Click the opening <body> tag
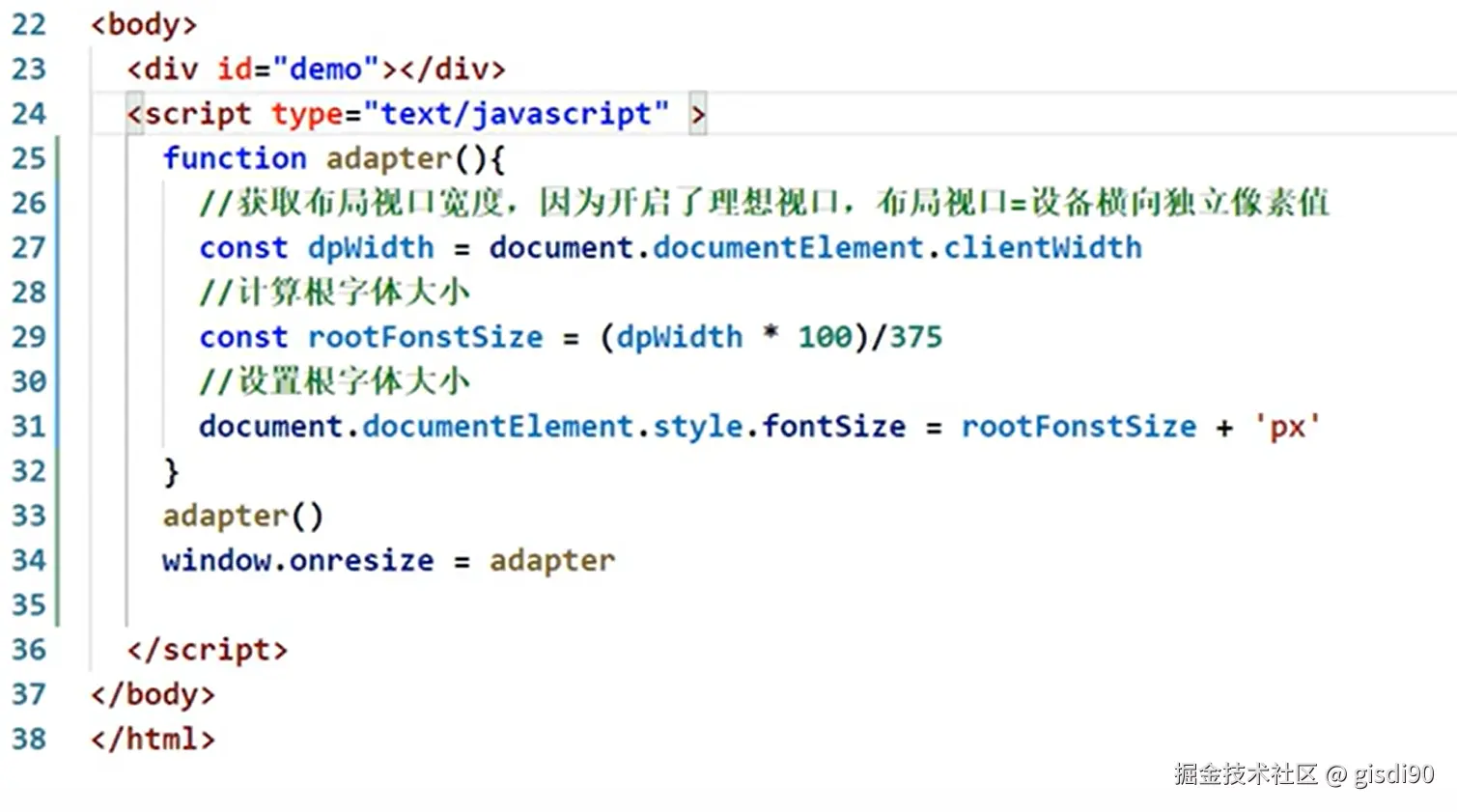 (144, 24)
